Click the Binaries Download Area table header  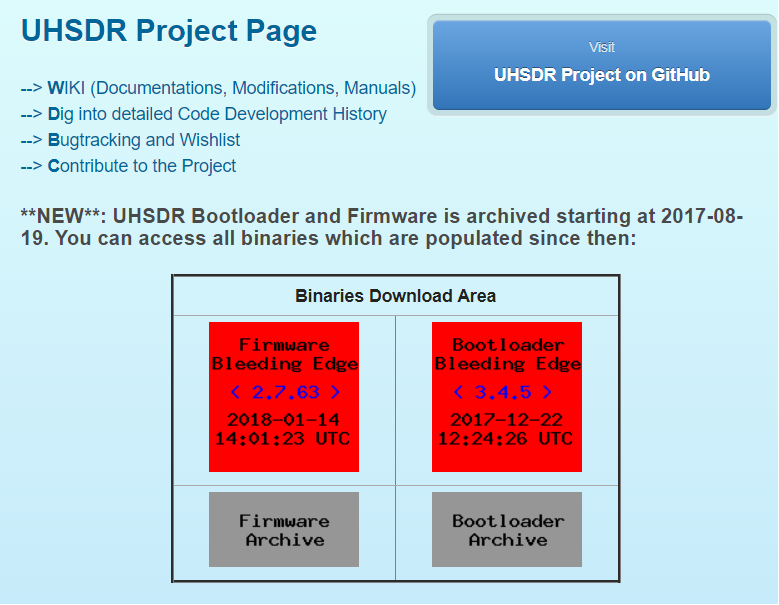click(x=395, y=296)
